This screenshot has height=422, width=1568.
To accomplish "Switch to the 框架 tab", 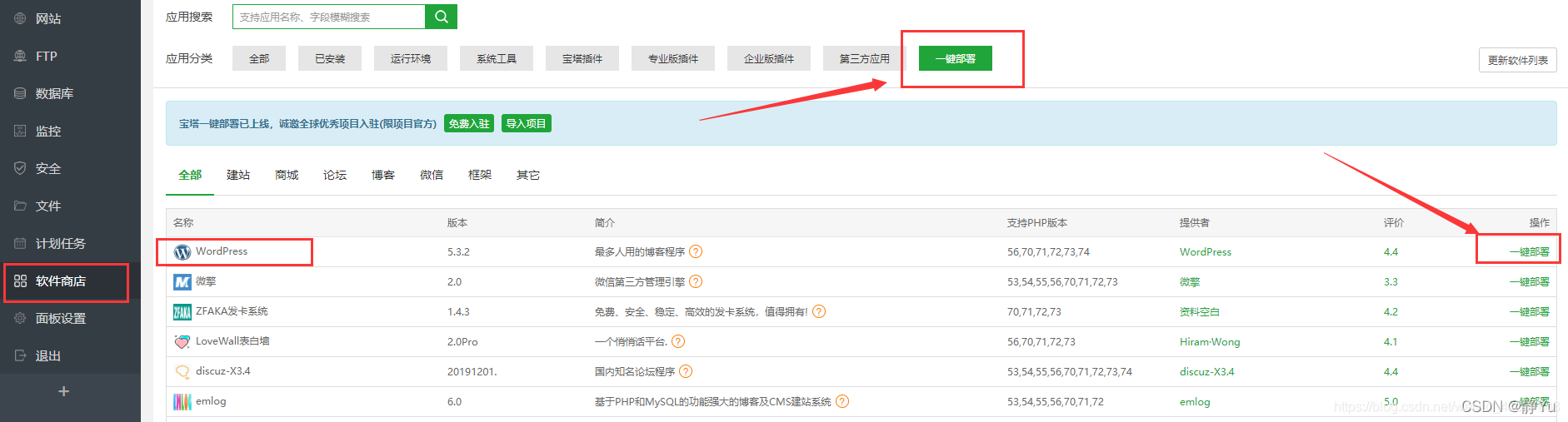I will click(x=480, y=175).
